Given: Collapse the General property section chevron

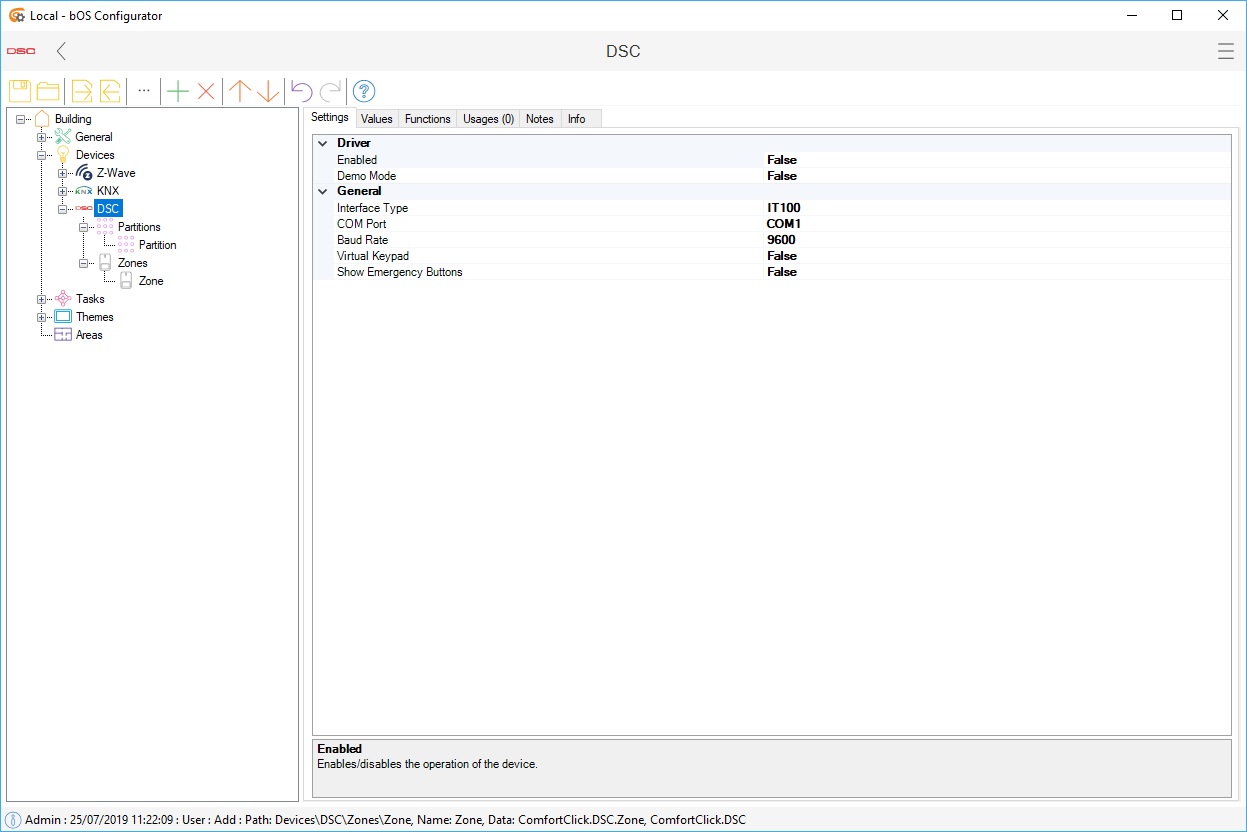Looking at the screenshot, I should point(322,191).
